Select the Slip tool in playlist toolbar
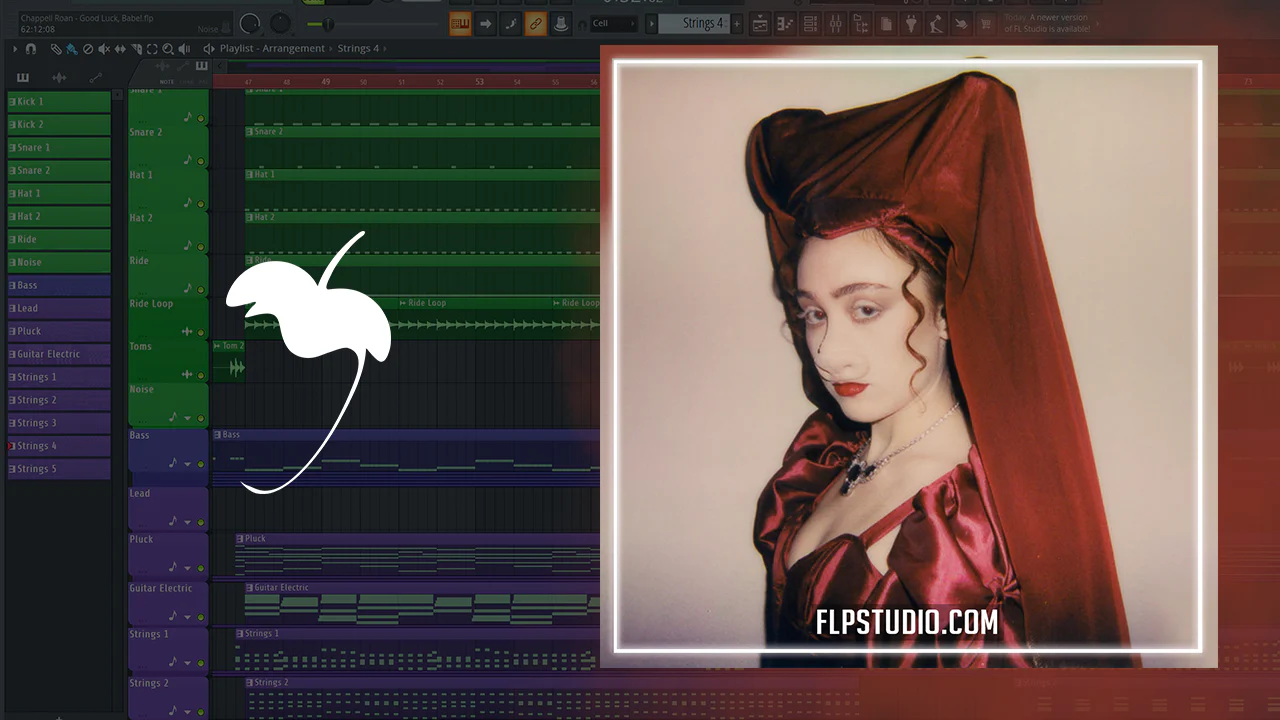The height and width of the screenshot is (720, 1280). click(x=120, y=48)
